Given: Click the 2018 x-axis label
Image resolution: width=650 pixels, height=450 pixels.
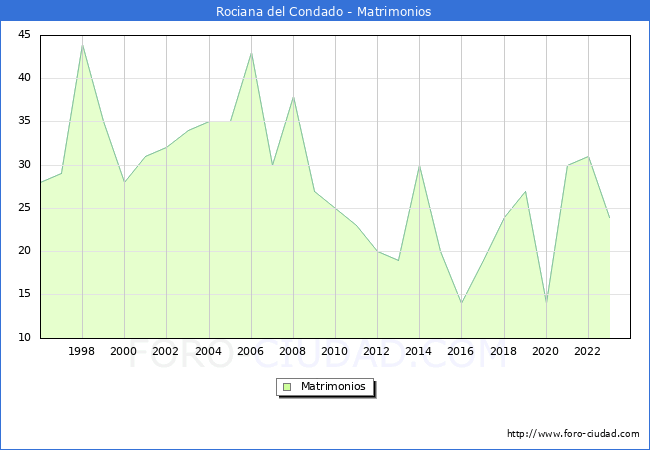Looking at the screenshot, I should click(504, 351).
